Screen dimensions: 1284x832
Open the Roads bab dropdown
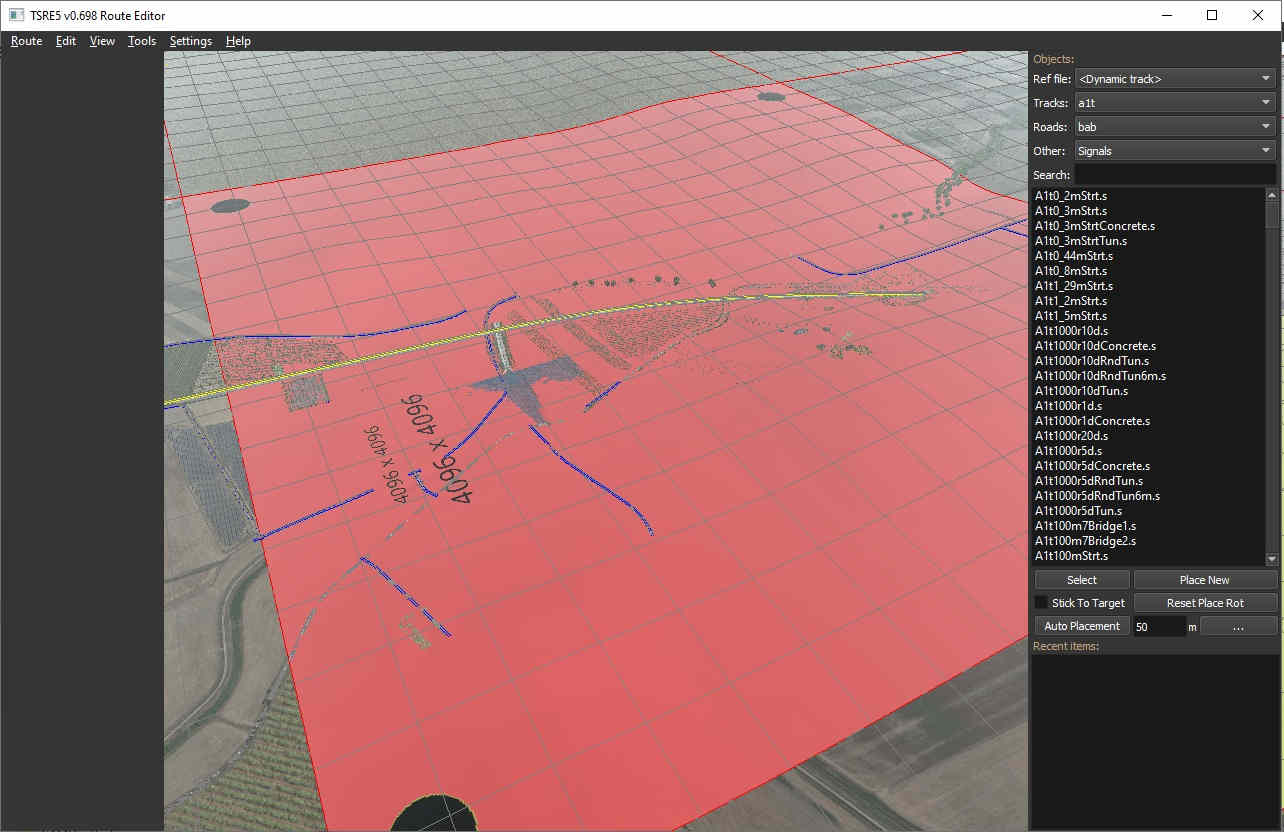[x=1174, y=127]
